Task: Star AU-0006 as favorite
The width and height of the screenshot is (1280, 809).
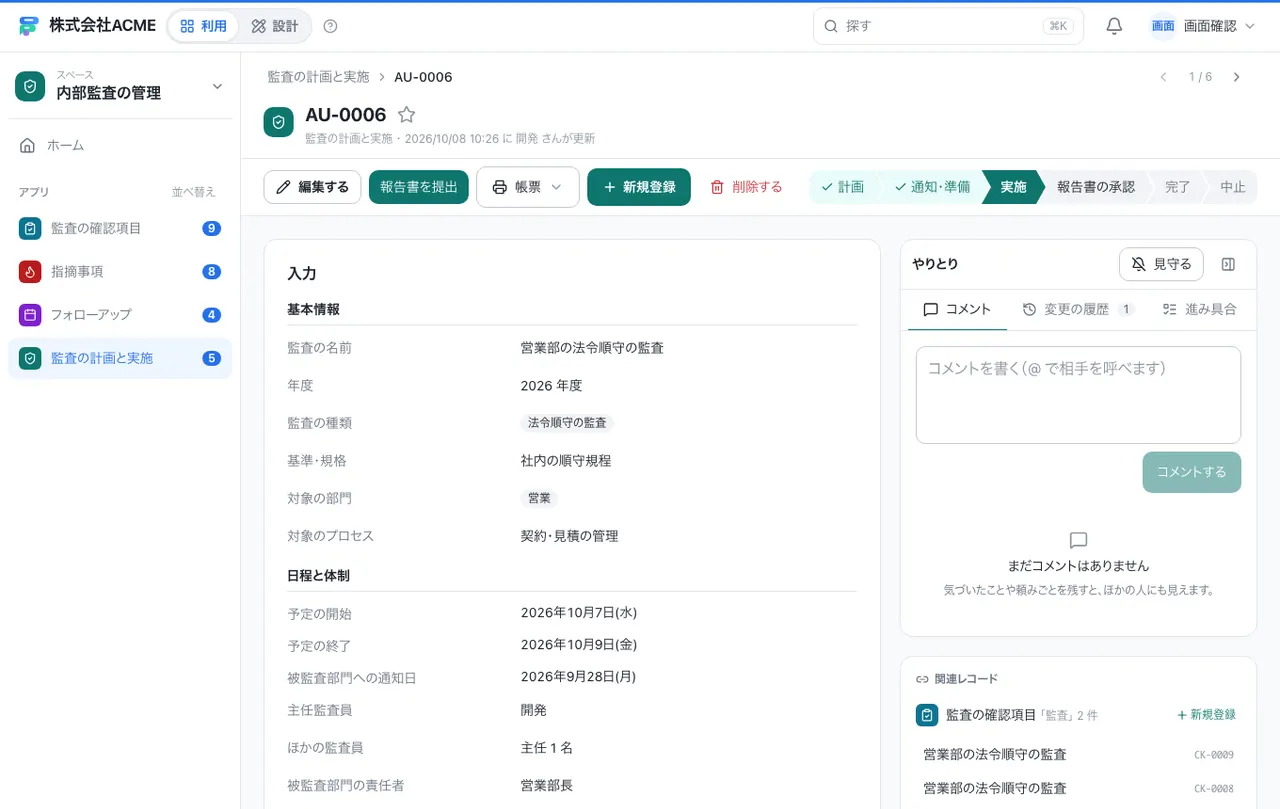Action: (406, 115)
